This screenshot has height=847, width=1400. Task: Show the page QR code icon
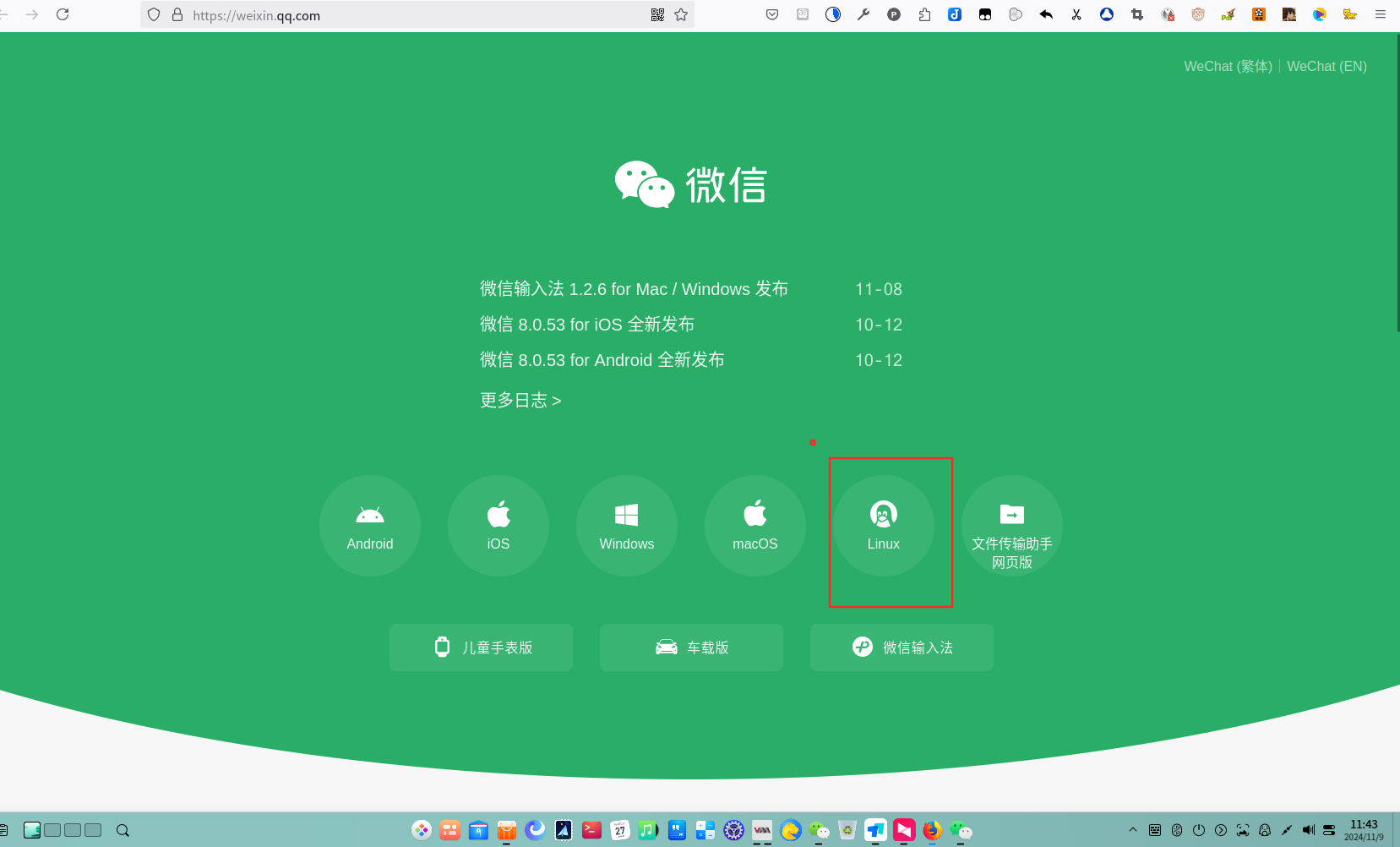point(657,14)
